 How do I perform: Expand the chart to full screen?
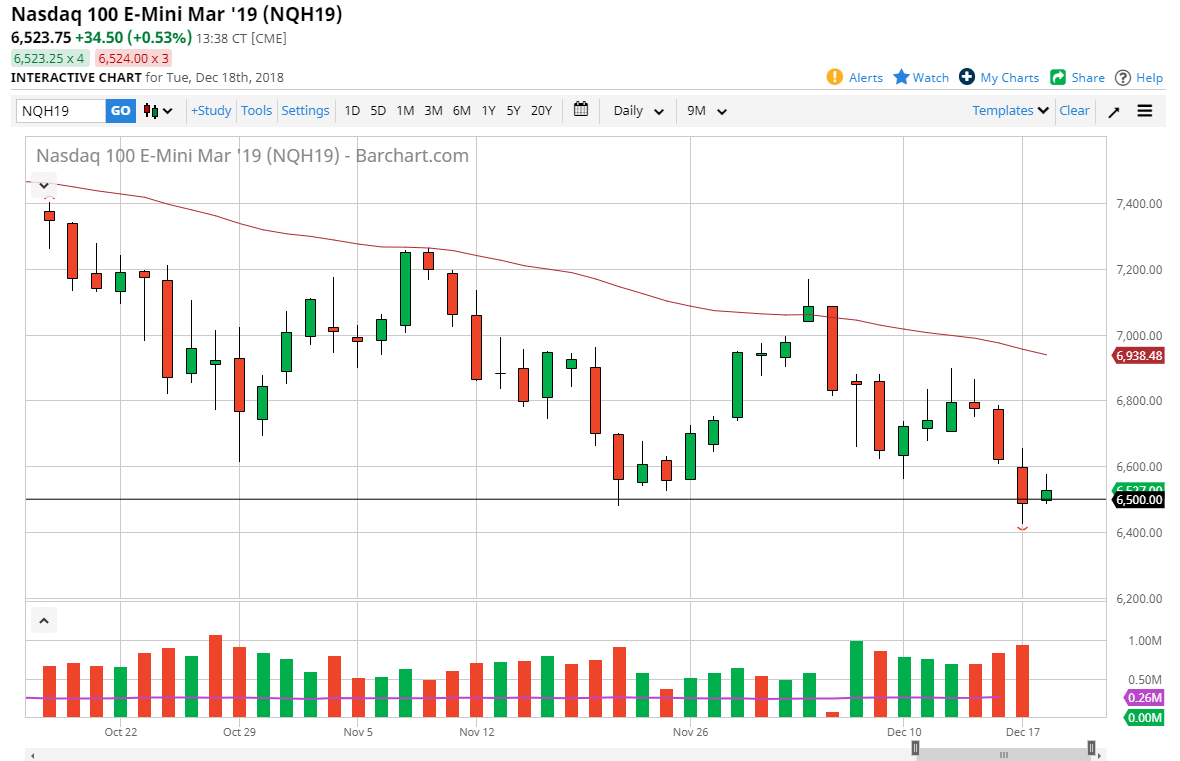[1113, 111]
